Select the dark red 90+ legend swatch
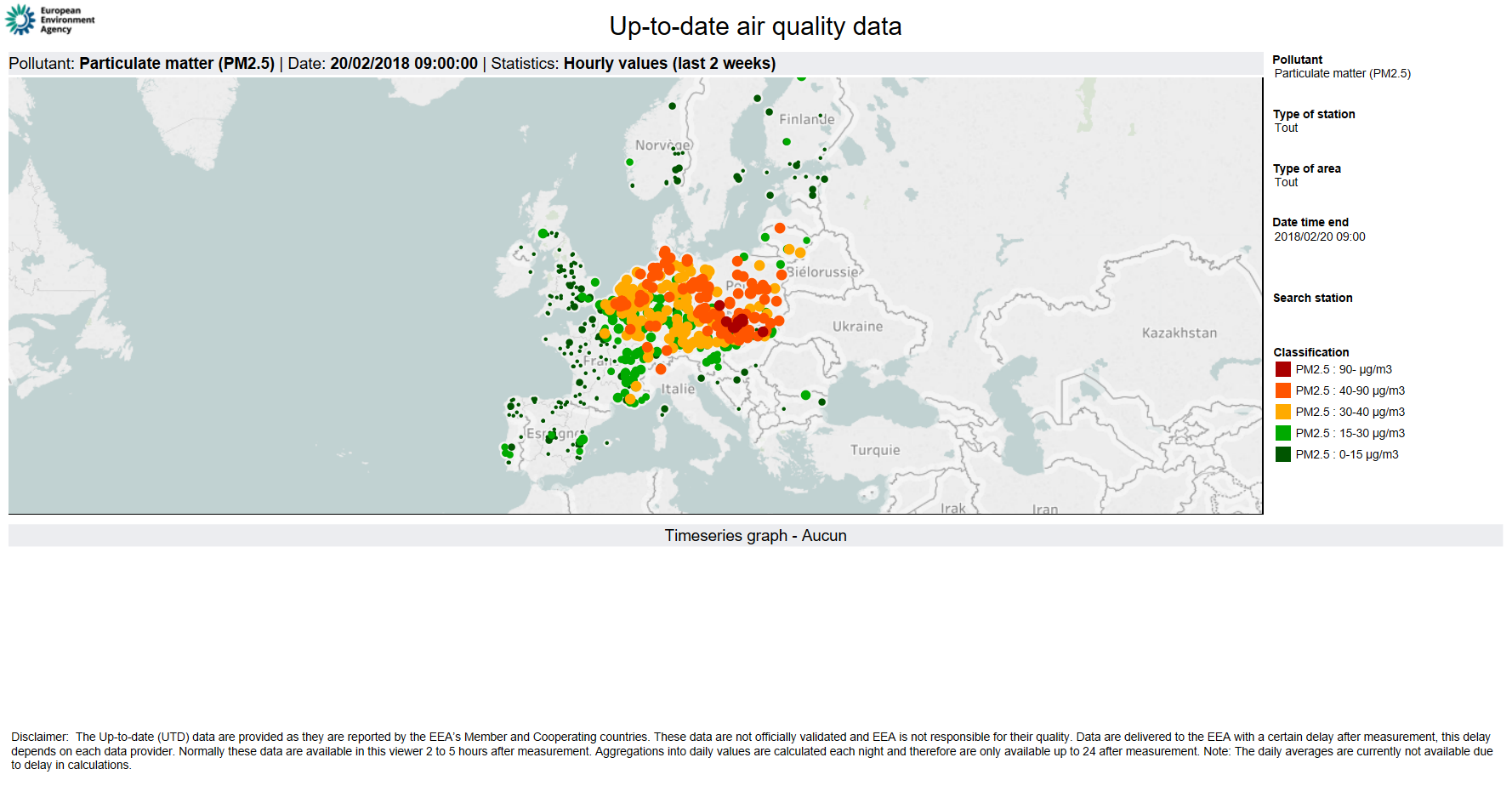Viewport: 1512px width, 786px height. click(1282, 369)
